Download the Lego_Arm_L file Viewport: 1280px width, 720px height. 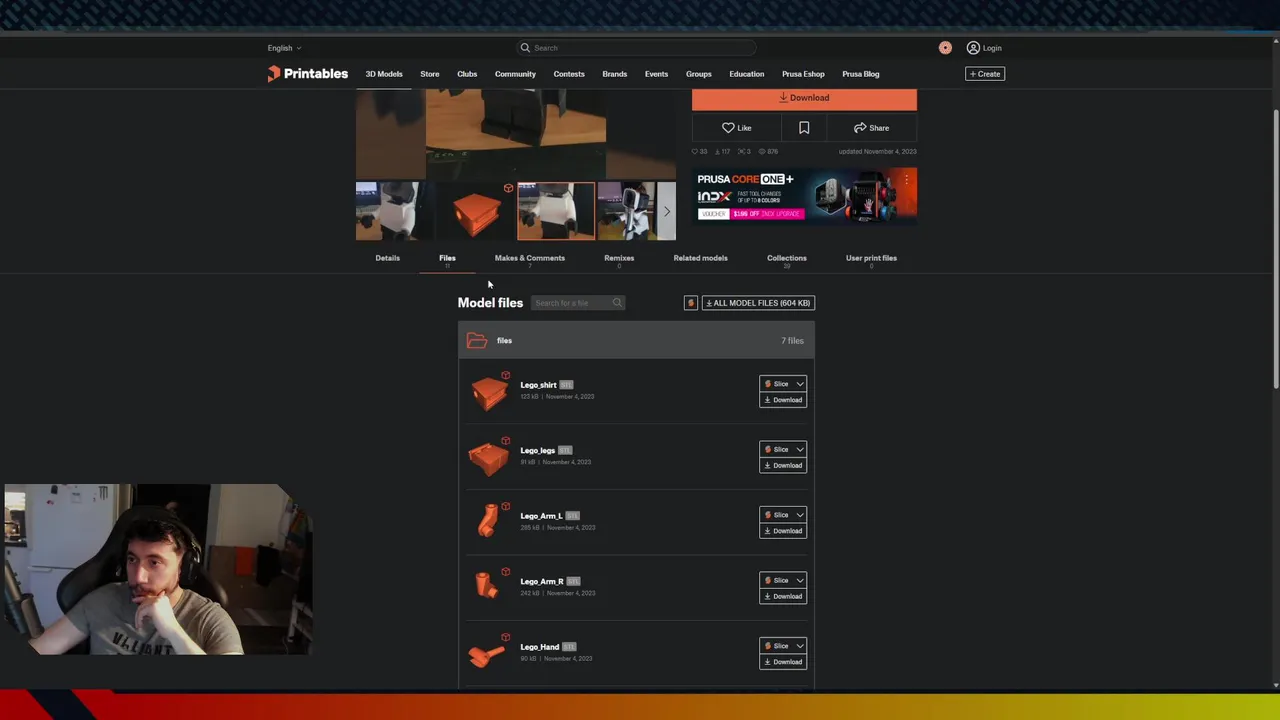783,531
